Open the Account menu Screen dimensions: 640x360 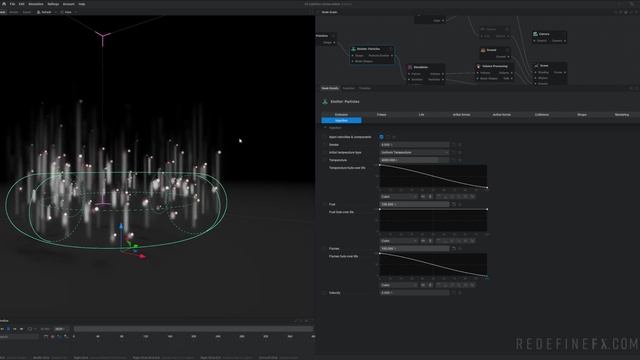tap(69, 4)
